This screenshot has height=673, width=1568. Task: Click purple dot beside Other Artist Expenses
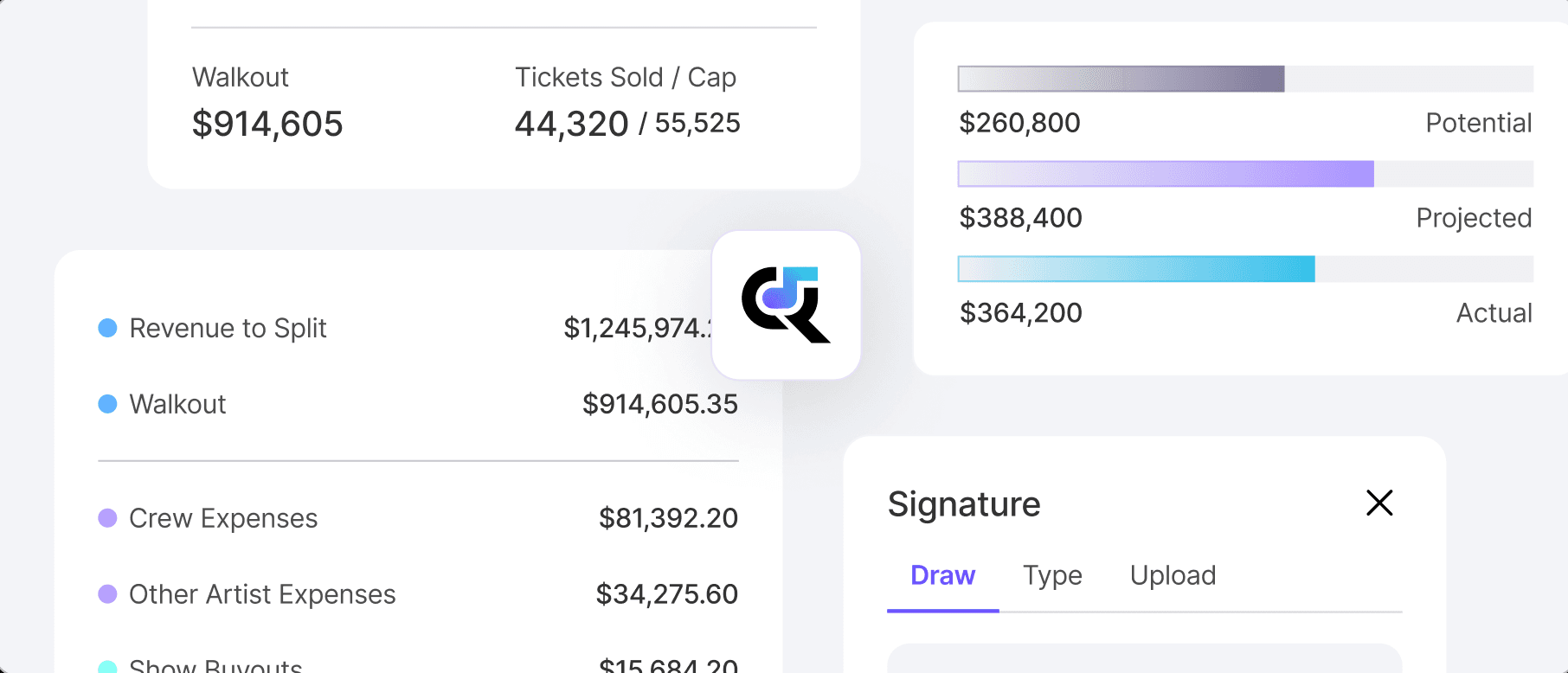107,594
